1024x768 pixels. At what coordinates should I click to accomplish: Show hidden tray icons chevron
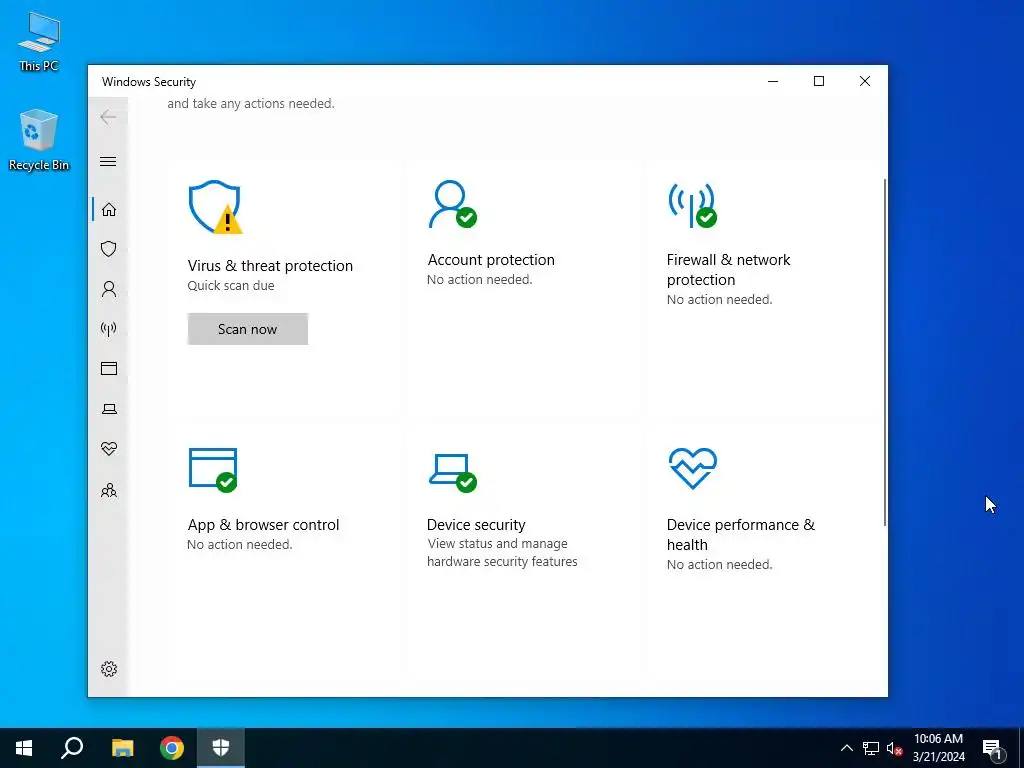point(846,748)
